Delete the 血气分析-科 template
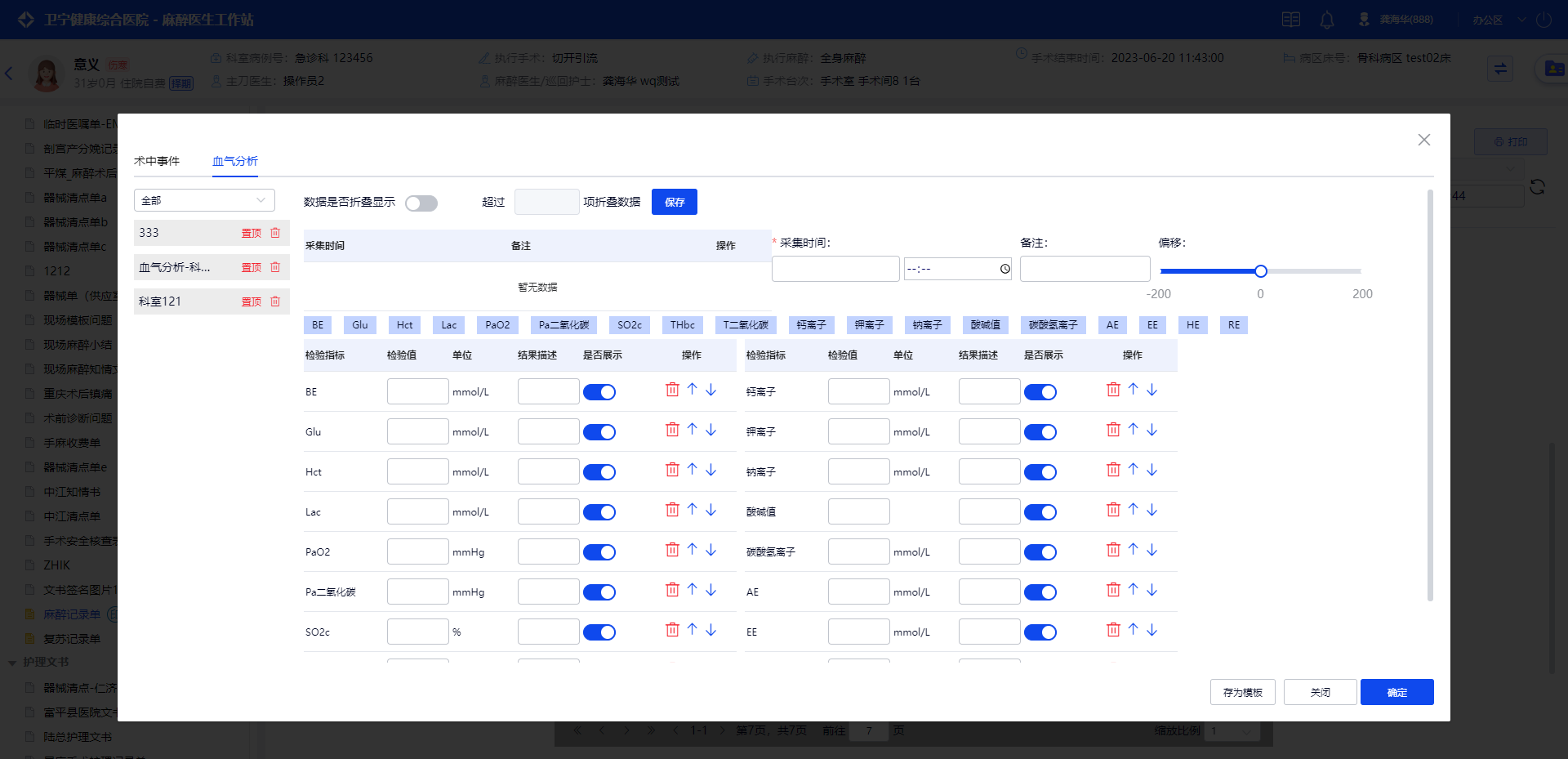This screenshot has width=1568, height=759. click(275, 267)
